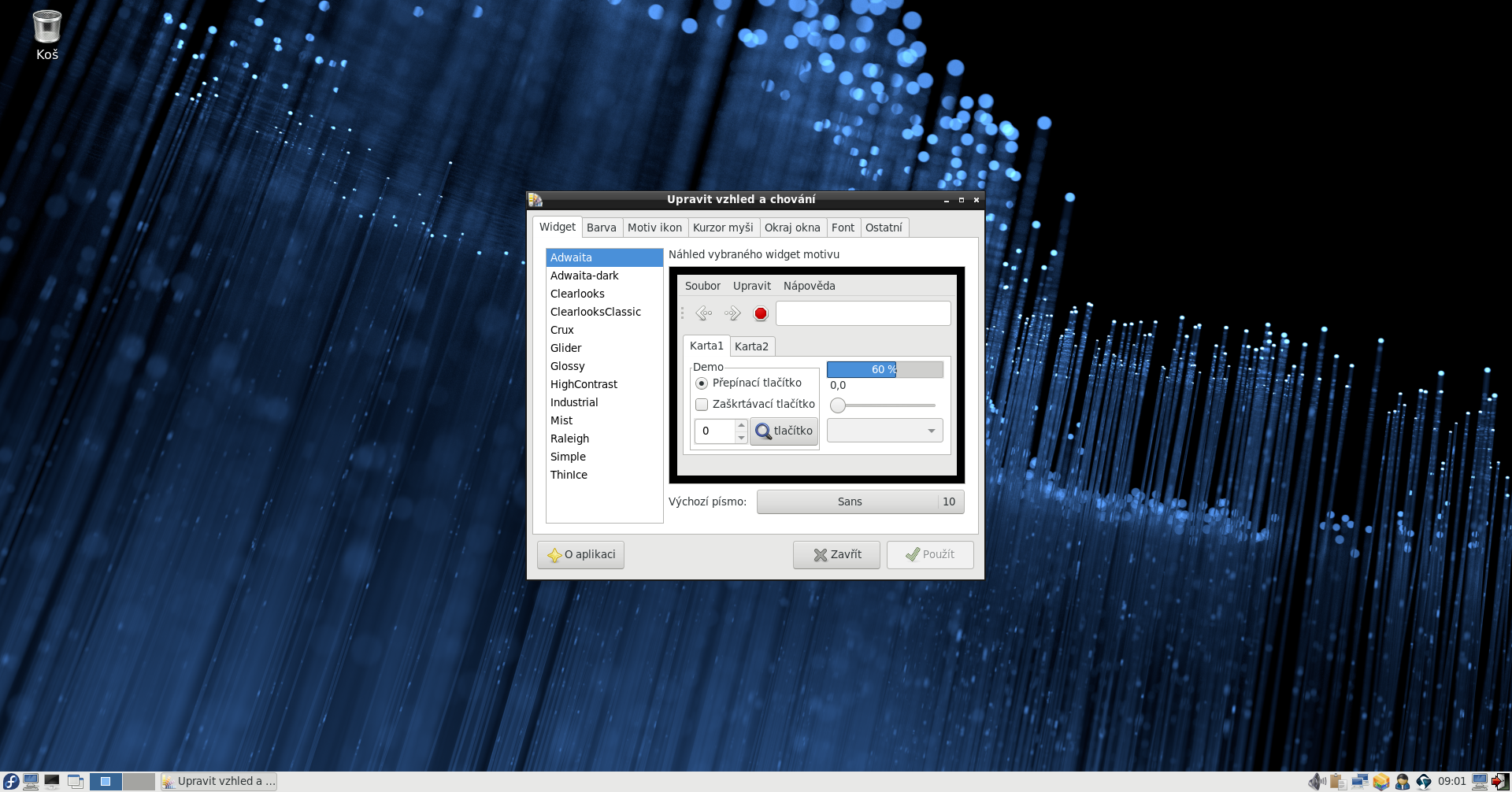1512x792 pixels.
Task: Open the Fedora start menu icon
Action: tap(11, 781)
